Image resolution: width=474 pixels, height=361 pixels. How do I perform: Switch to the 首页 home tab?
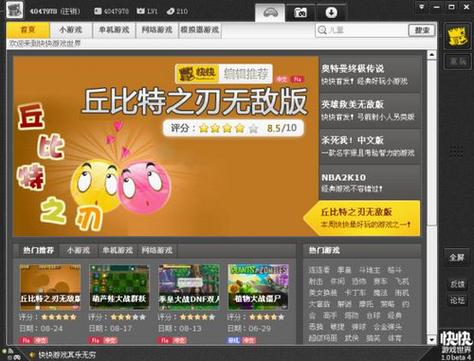(x=28, y=30)
